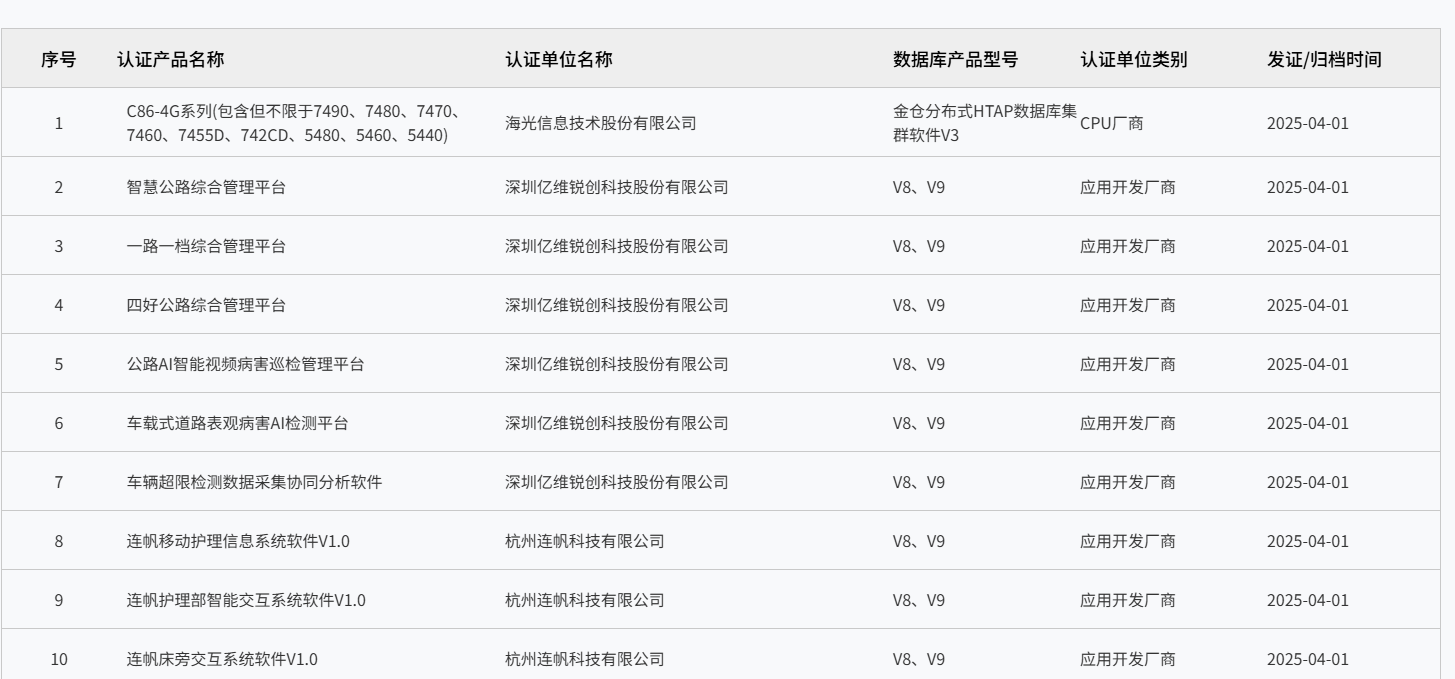Select 连帆床旁交互系统软件V1.0 entry
Screen dimensions: 1455x679
coord(222,659)
